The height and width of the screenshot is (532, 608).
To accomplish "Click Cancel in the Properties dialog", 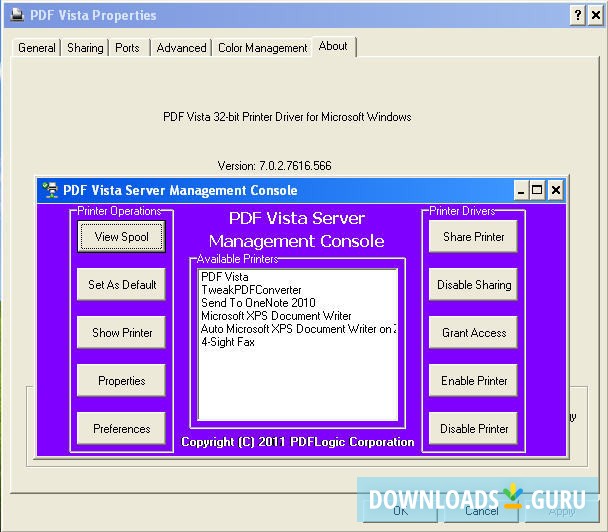I will pyautogui.click(x=482, y=511).
